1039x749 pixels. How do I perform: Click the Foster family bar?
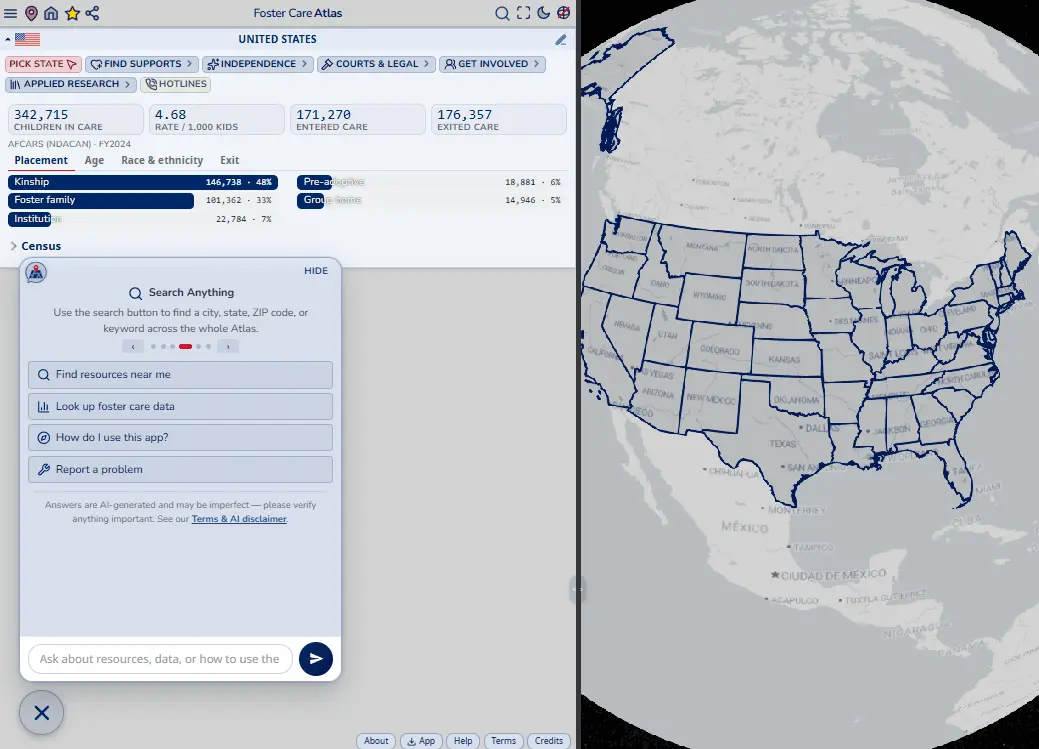(142, 200)
